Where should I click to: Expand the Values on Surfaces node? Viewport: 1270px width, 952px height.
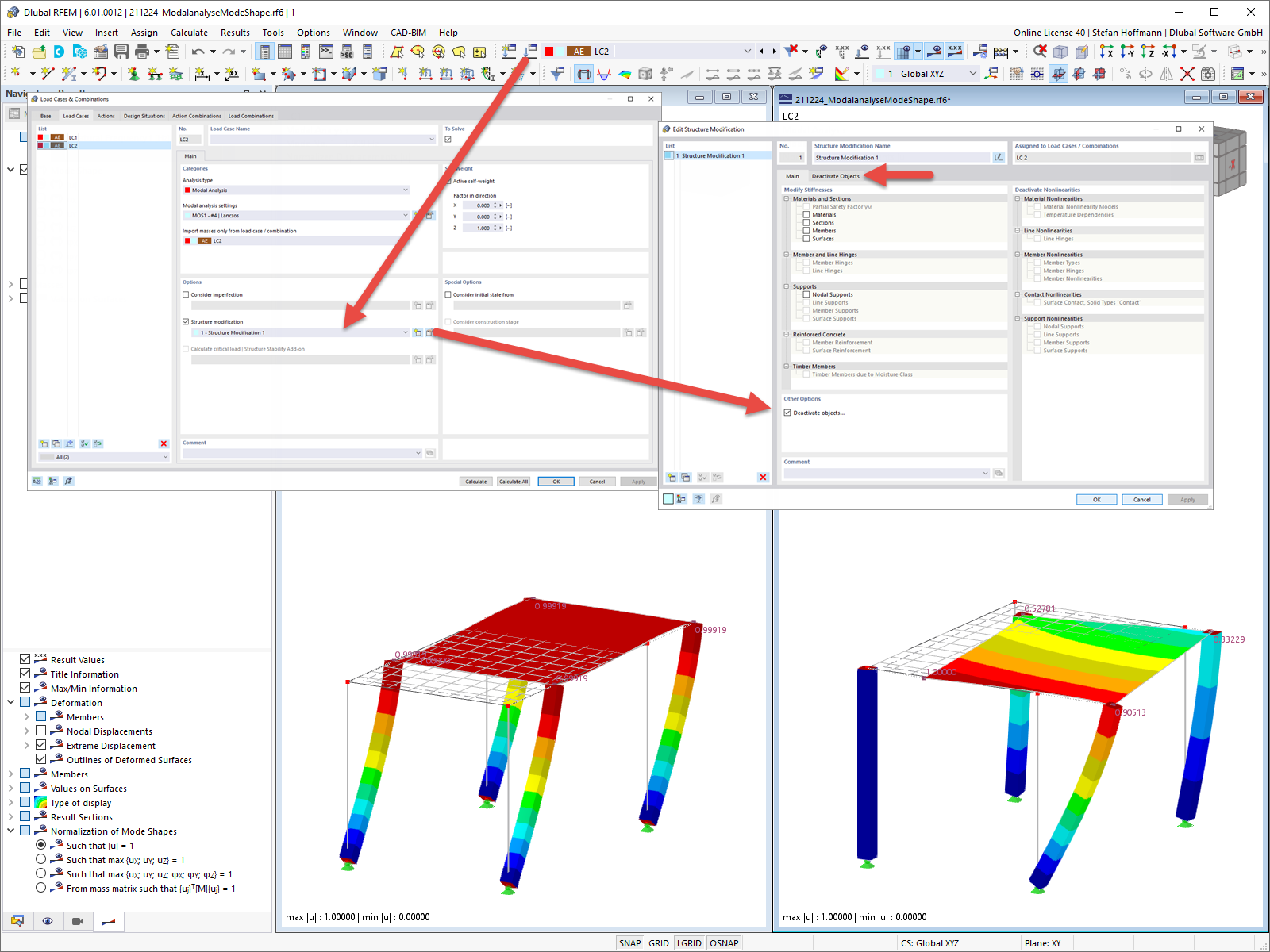coord(11,788)
